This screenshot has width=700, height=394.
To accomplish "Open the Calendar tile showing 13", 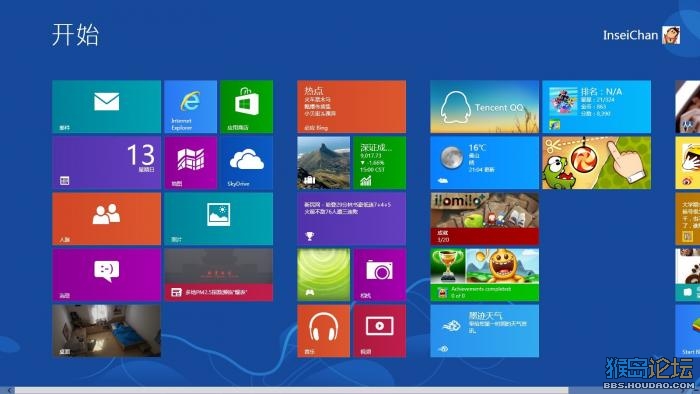I will tap(106, 163).
